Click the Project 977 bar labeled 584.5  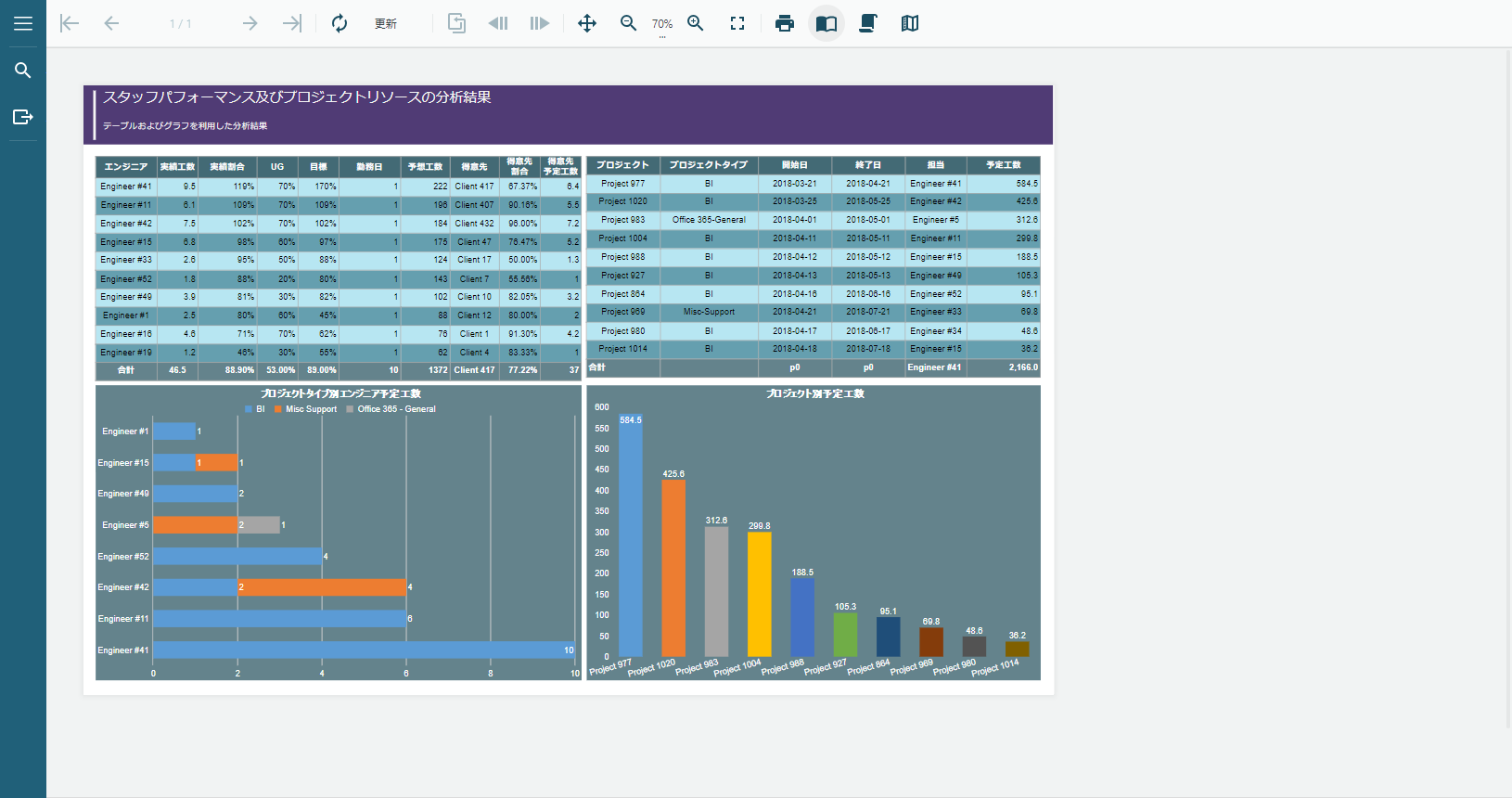631,535
